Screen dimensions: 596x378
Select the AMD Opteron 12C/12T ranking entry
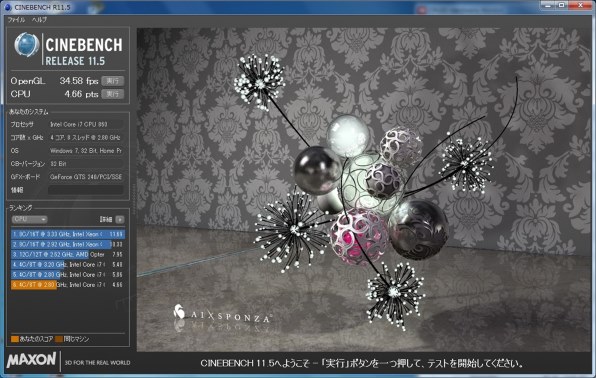pyautogui.click(x=68, y=254)
